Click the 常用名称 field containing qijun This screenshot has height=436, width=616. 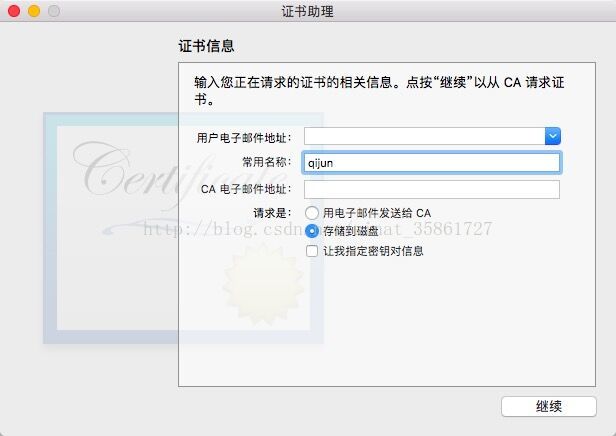click(x=432, y=163)
